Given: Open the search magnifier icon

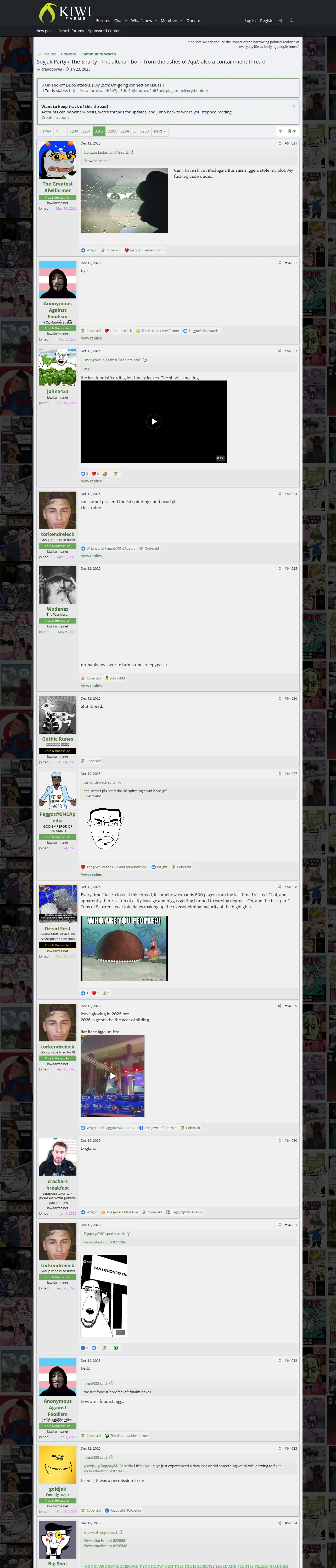Looking at the screenshot, I should tap(292, 21).
